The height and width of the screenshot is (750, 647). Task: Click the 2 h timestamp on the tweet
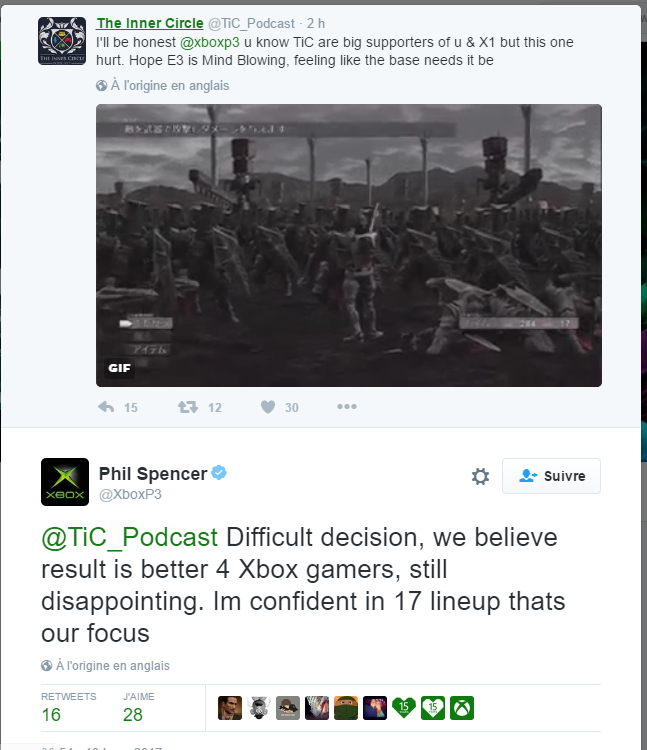[316, 23]
